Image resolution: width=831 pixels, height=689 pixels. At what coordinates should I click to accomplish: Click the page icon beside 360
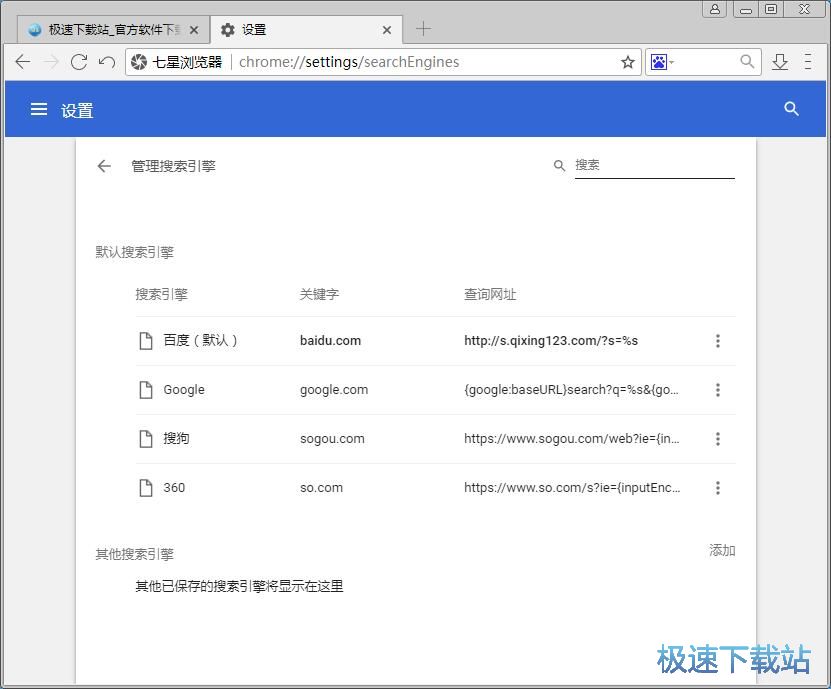(x=146, y=488)
